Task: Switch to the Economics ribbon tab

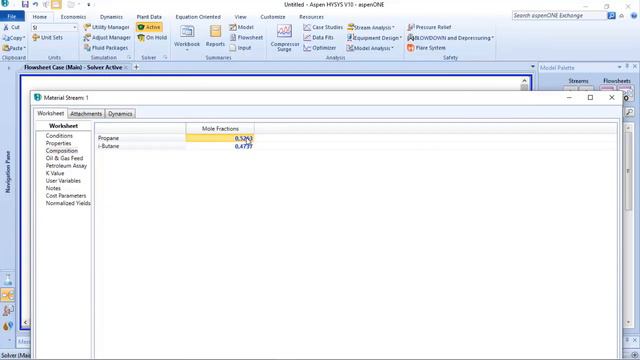Action: click(73, 17)
